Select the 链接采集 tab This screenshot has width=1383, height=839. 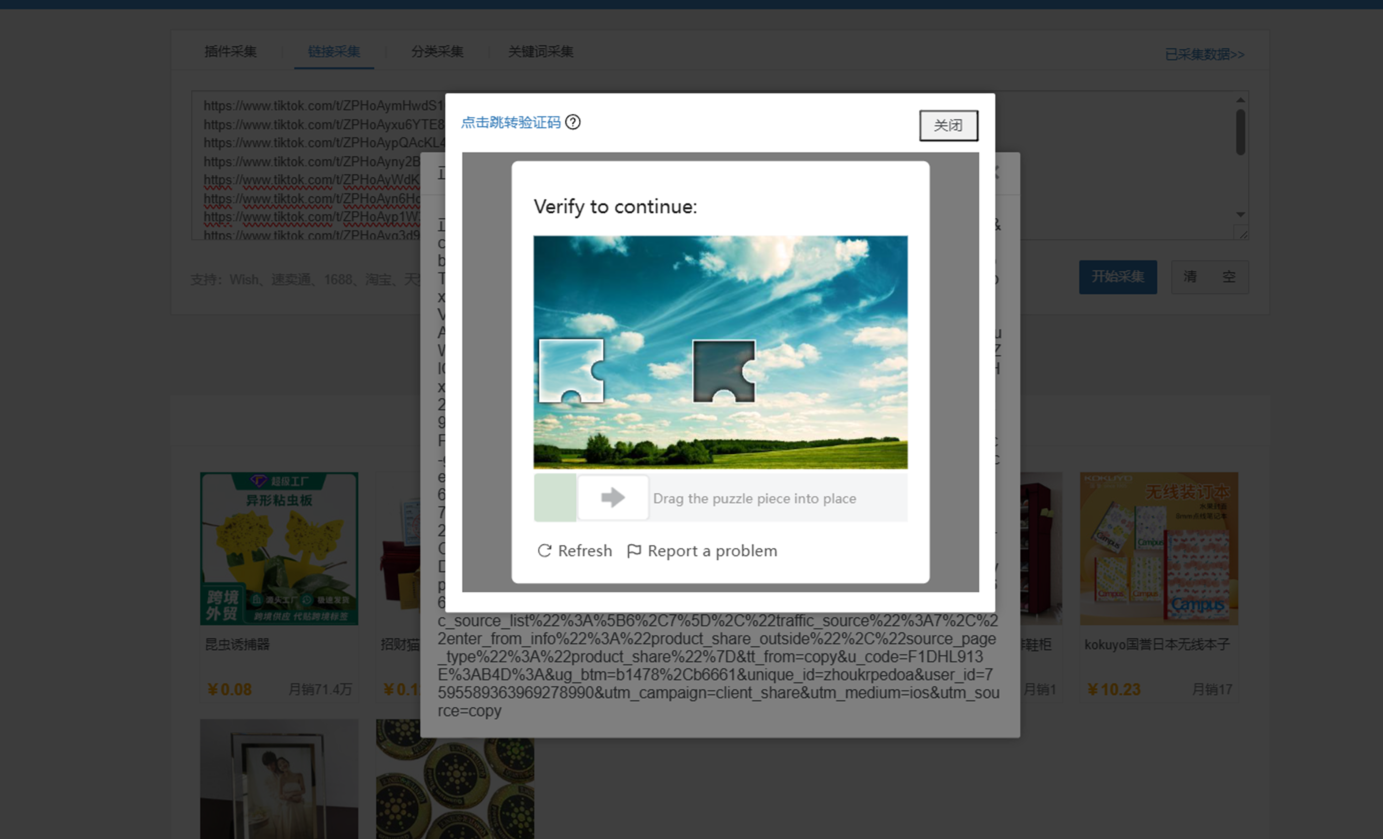point(334,52)
